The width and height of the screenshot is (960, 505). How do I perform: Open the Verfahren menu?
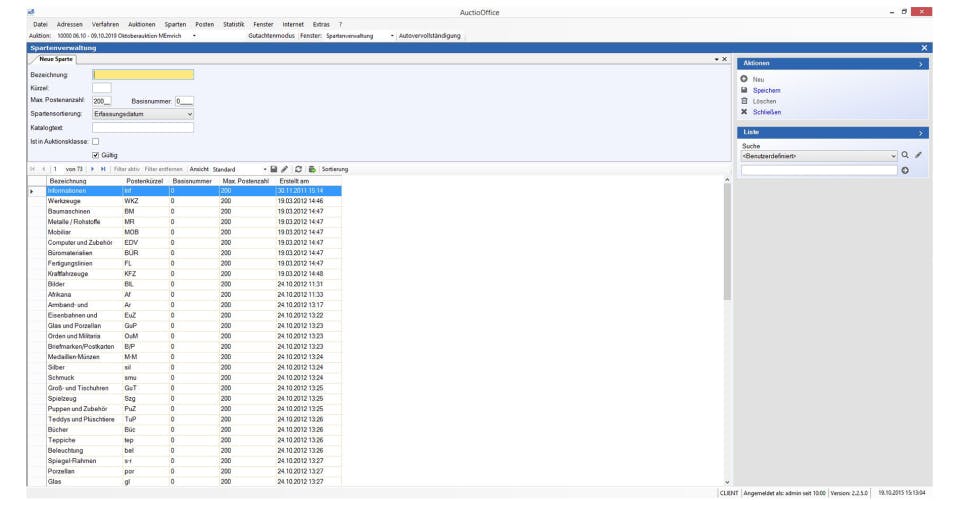point(105,24)
